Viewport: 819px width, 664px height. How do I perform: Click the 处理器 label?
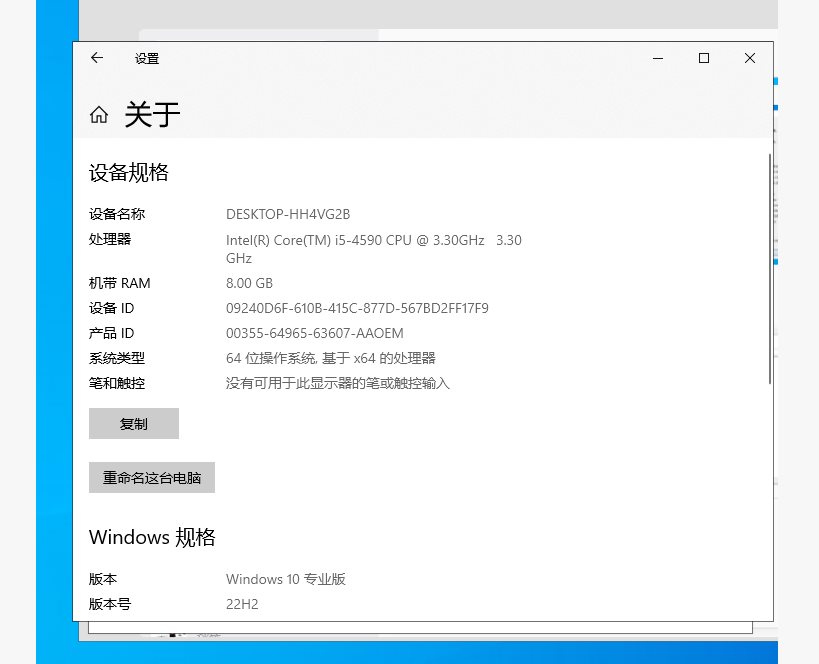[110, 239]
